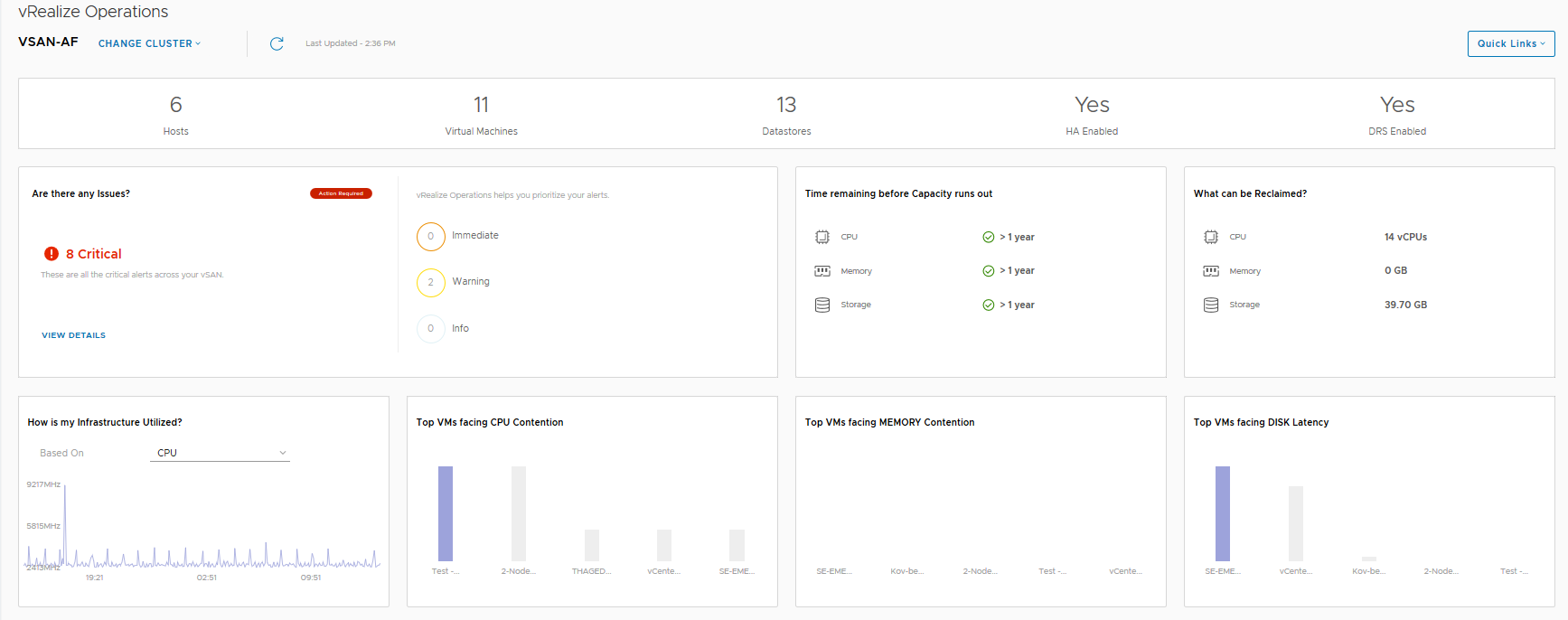Viewport: 1568px width, 620px height.
Task: Click the SE-EME bar in Disk Latency
Action: click(1223, 513)
